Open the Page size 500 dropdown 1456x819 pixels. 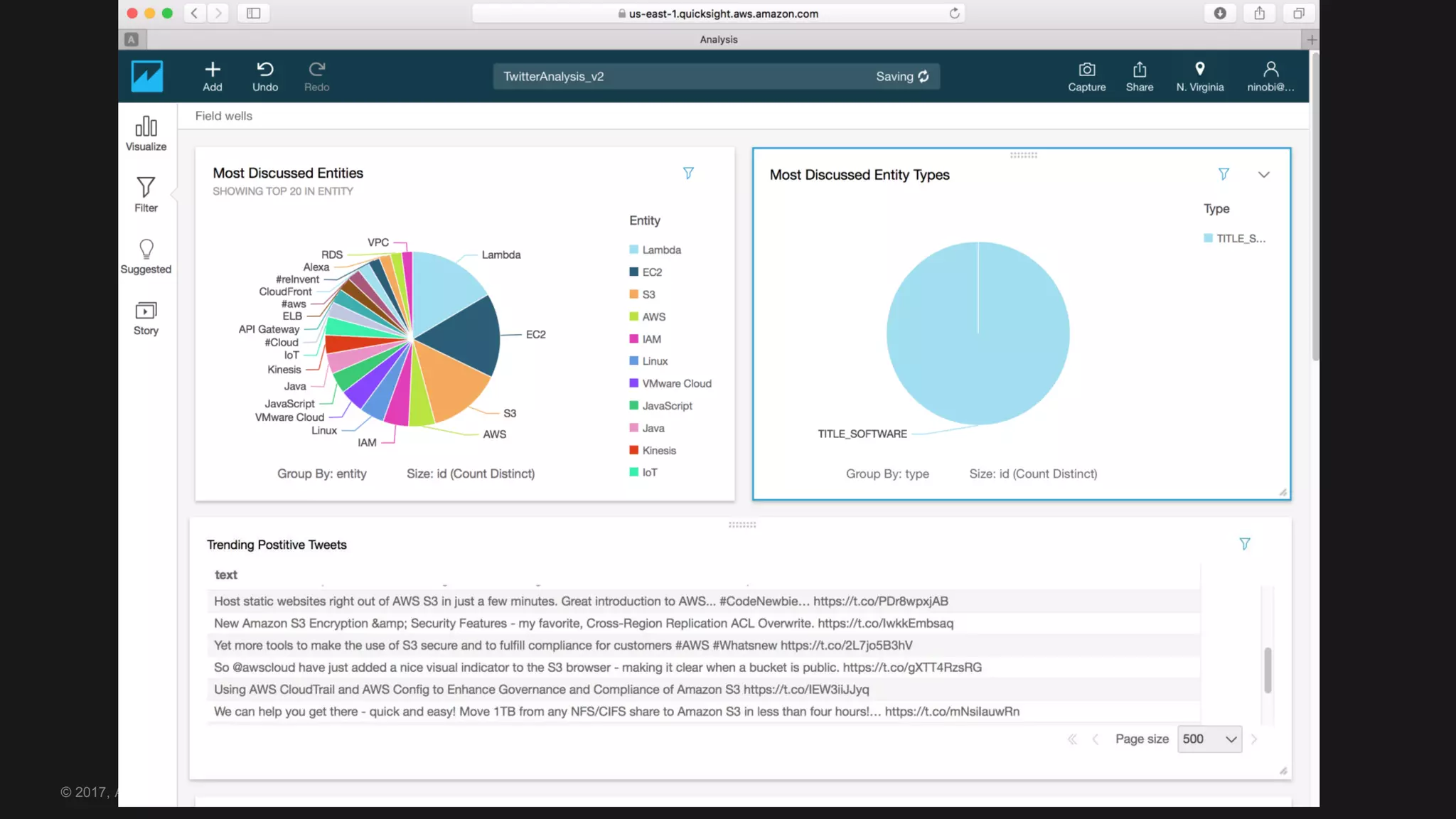pyautogui.click(x=1209, y=739)
